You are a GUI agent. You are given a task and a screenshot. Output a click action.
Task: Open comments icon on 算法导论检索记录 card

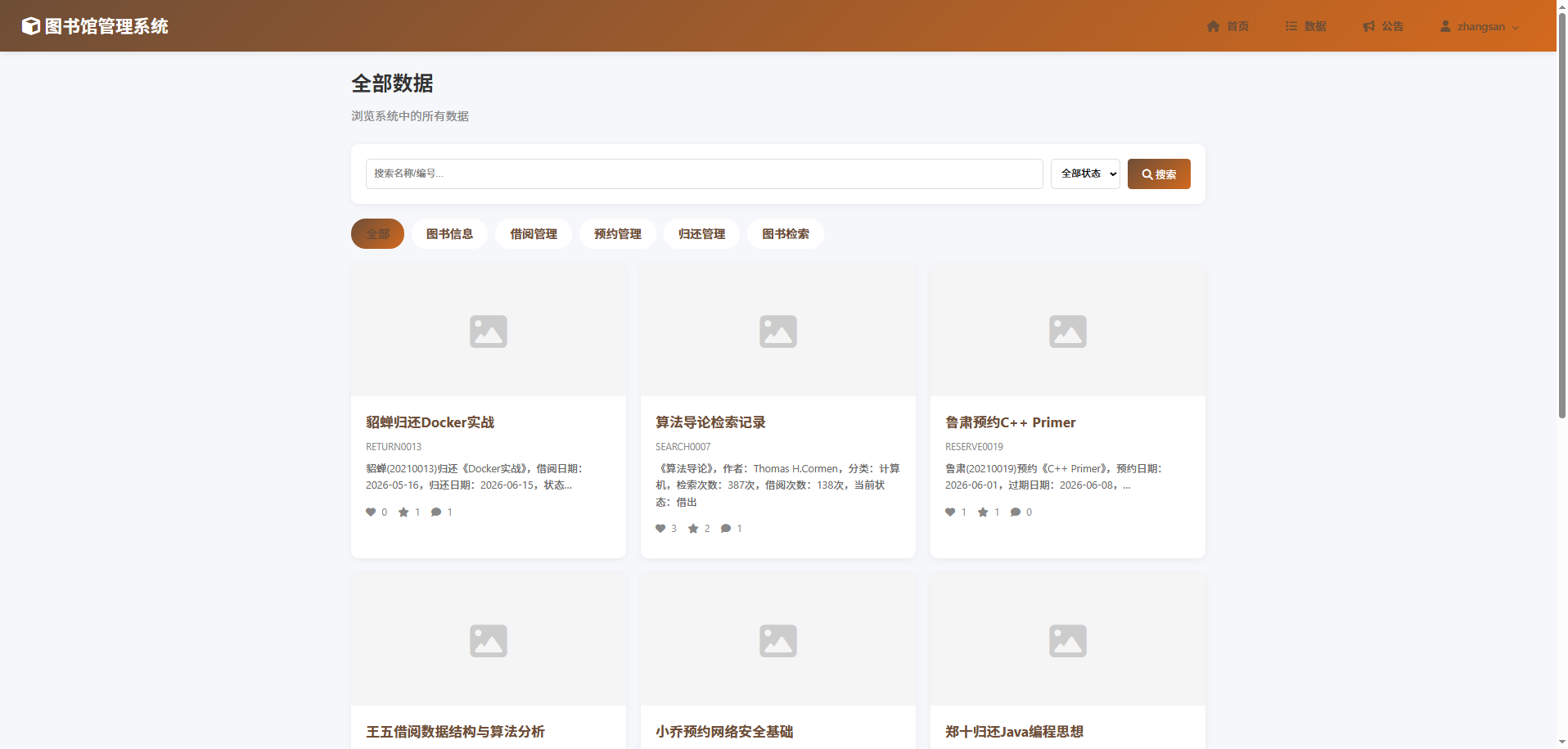[x=726, y=529]
